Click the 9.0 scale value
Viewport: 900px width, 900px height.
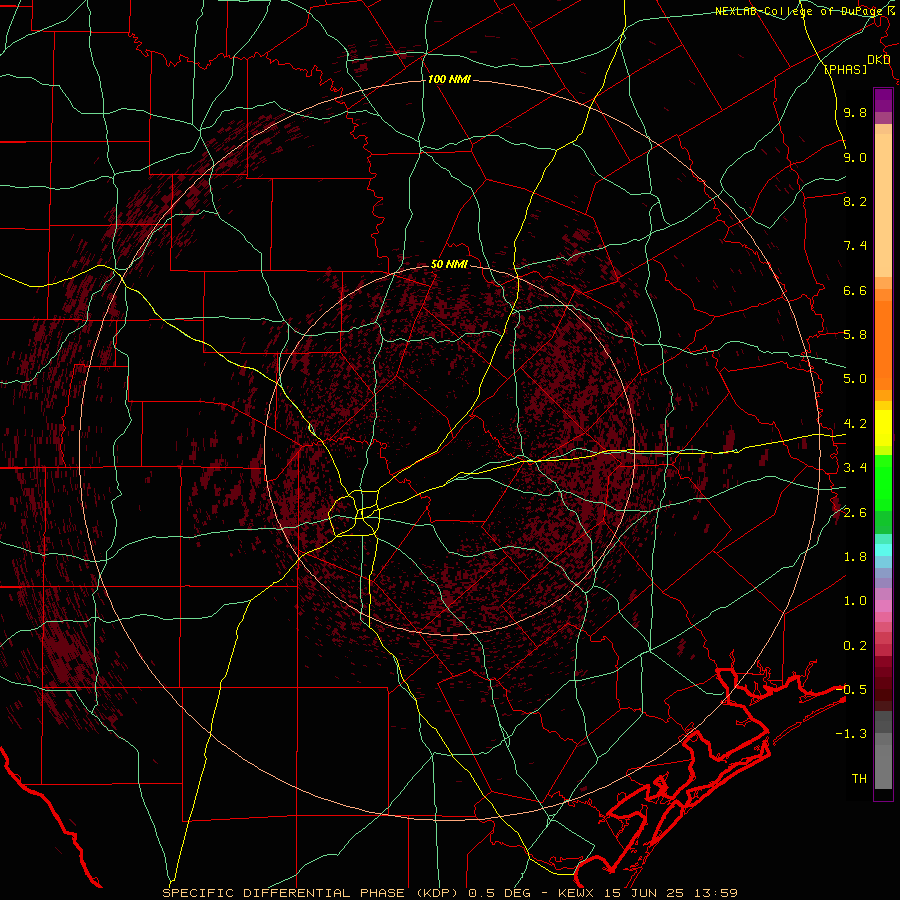click(x=855, y=157)
